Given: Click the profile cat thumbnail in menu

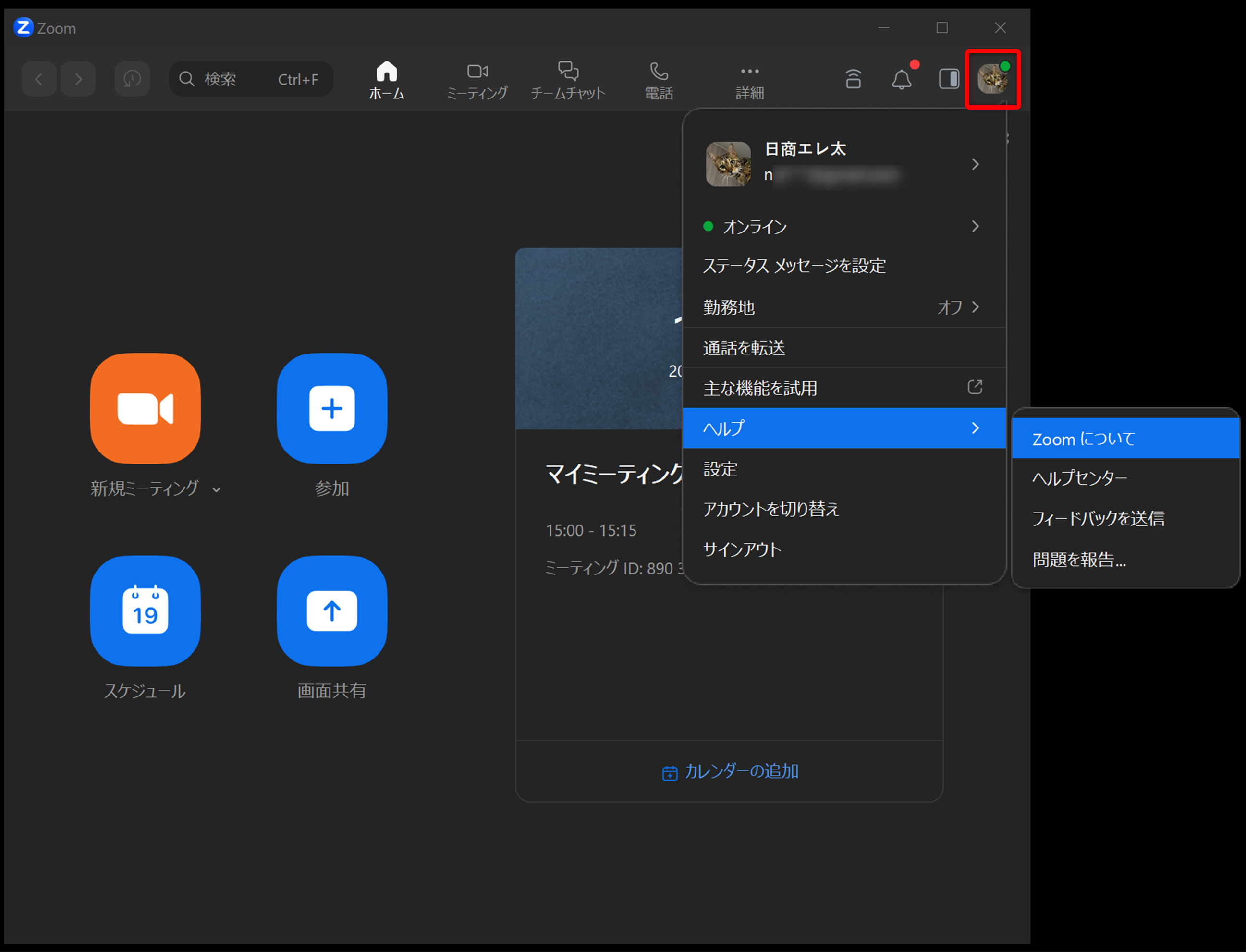Looking at the screenshot, I should [728, 164].
